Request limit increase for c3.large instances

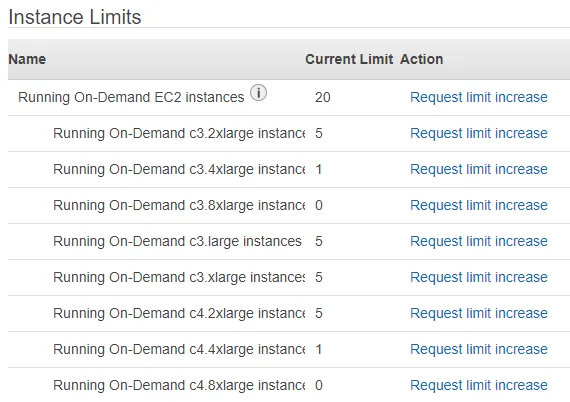[x=479, y=241]
